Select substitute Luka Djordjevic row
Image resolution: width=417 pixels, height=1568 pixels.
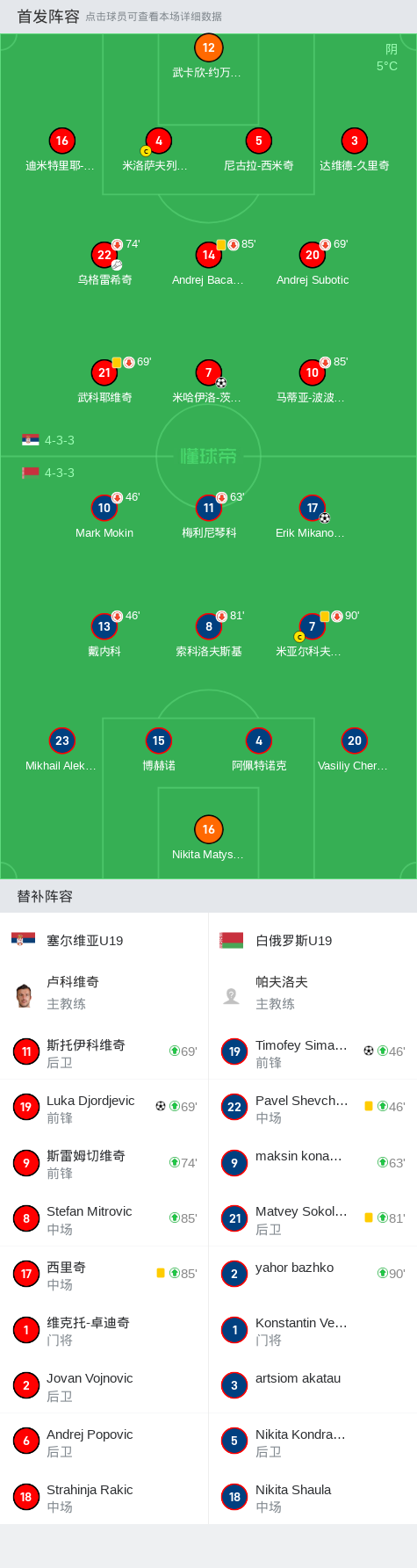click(x=104, y=1108)
